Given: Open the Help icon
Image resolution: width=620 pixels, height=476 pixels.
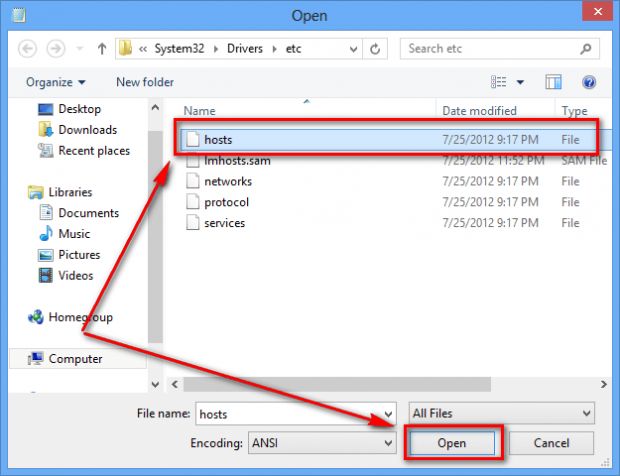Looking at the screenshot, I should [589, 82].
